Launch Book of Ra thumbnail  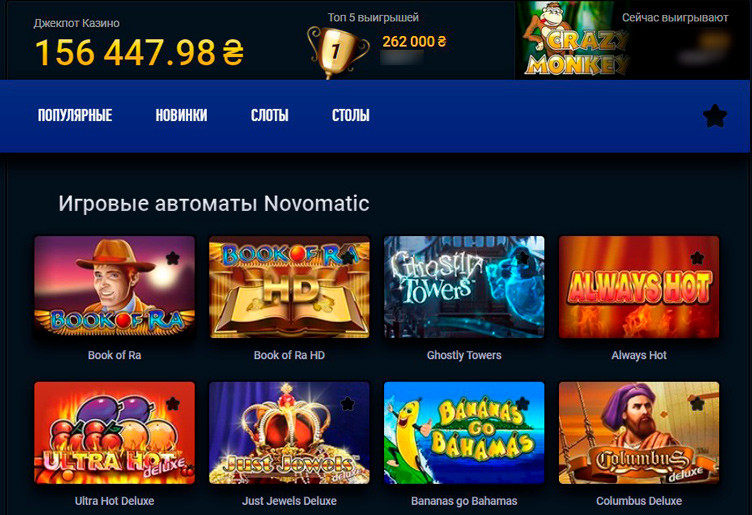click(x=115, y=287)
